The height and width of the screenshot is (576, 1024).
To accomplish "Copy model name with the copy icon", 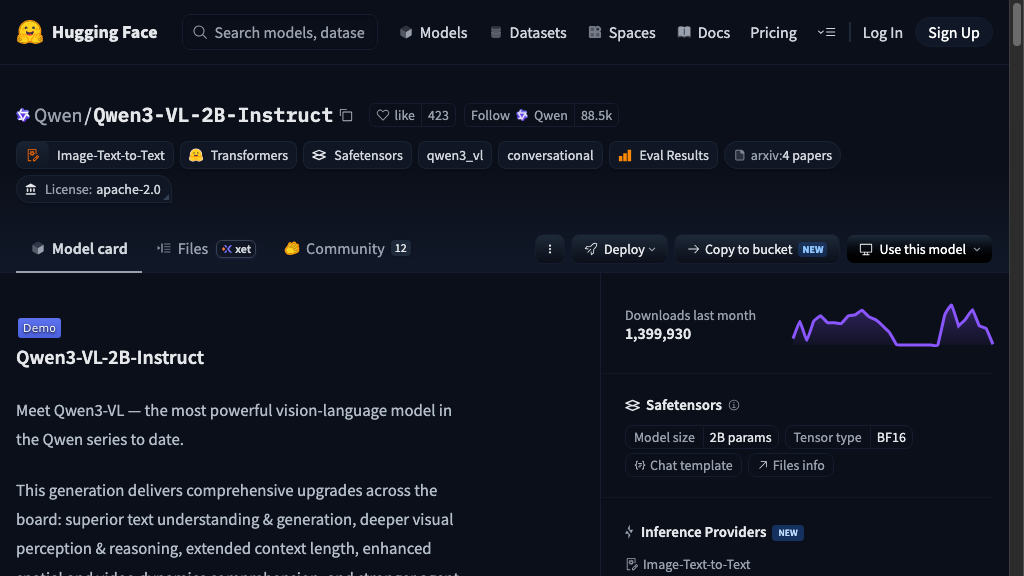I will pyautogui.click(x=346, y=116).
